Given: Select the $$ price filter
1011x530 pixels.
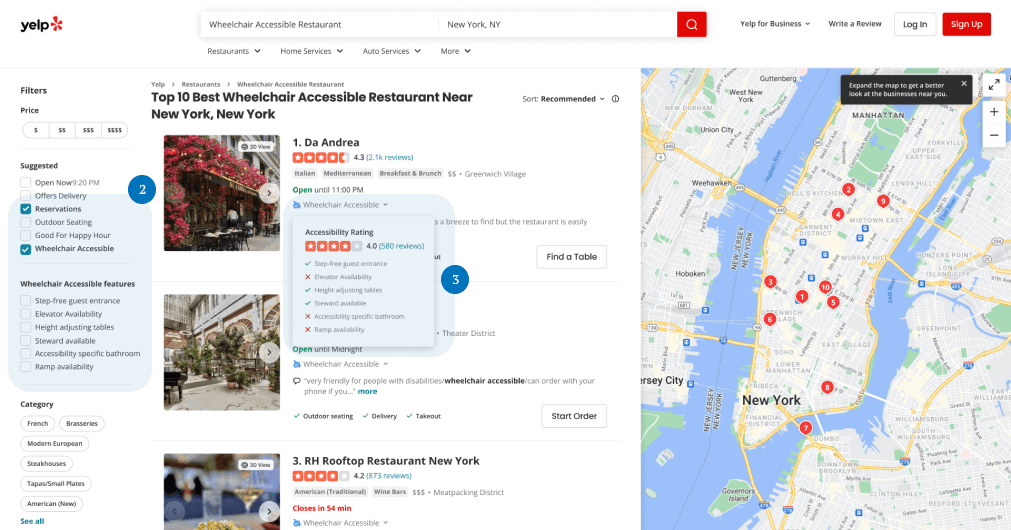Looking at the screenshot, I should click(62, 130).
